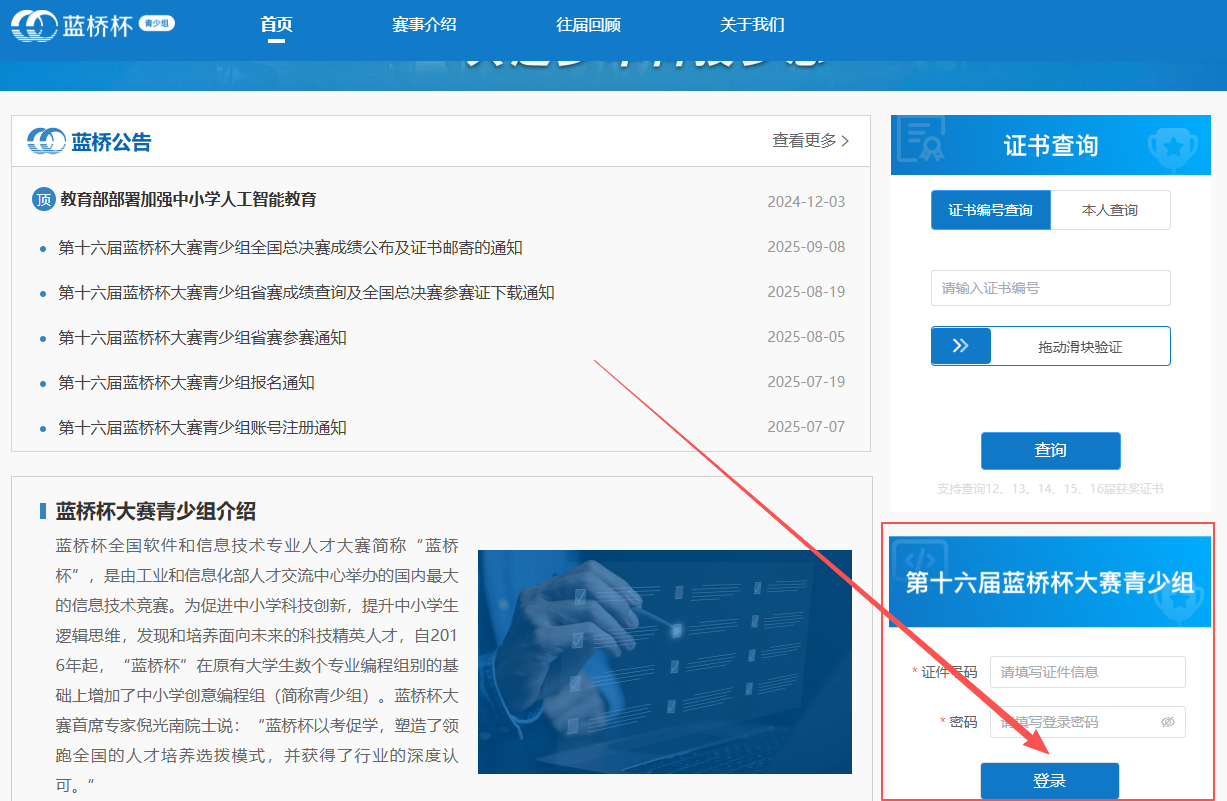1227x801 pixels.
Task: Go to the 首页 nav item
Action: pos(276,25)
